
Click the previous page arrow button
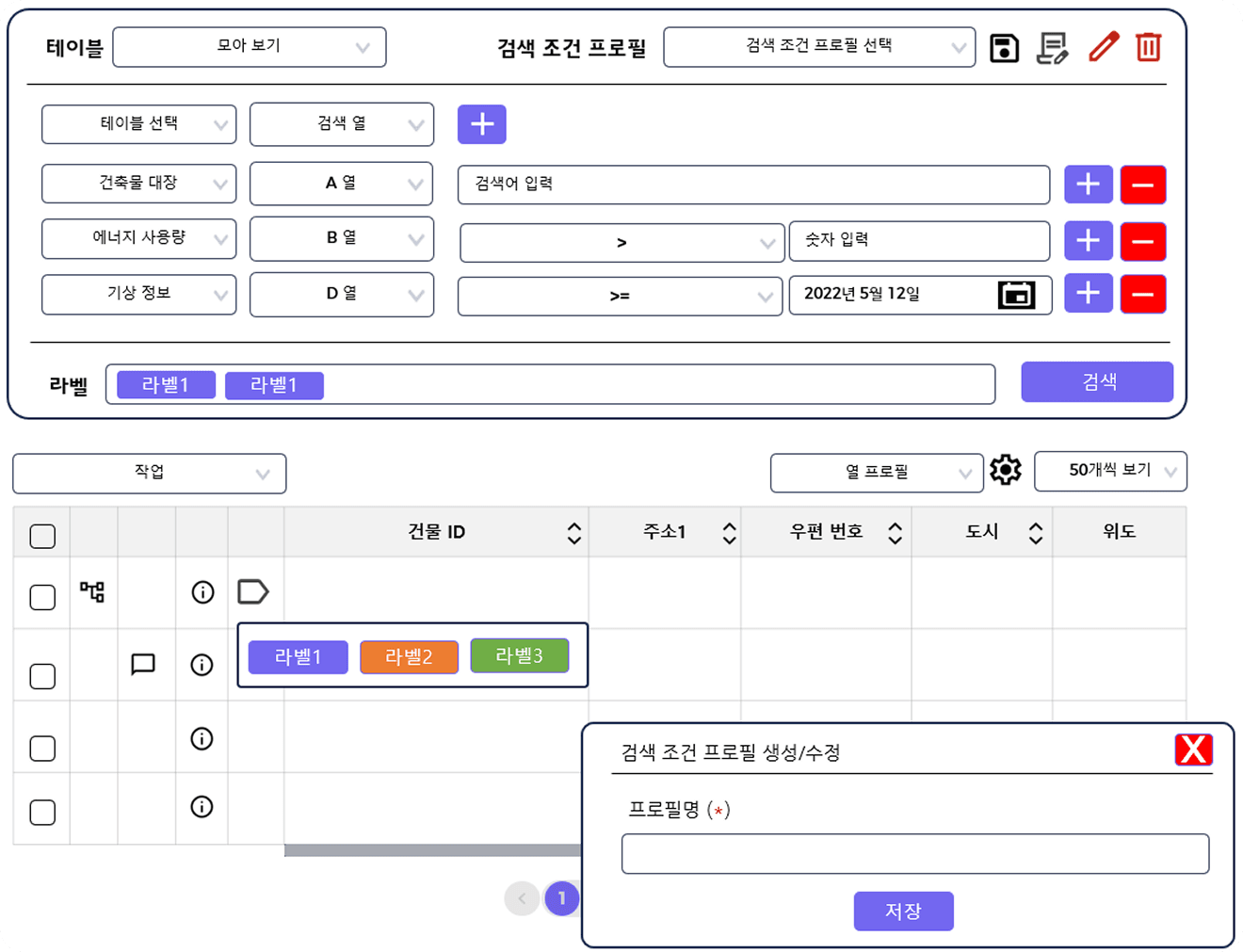522,898
